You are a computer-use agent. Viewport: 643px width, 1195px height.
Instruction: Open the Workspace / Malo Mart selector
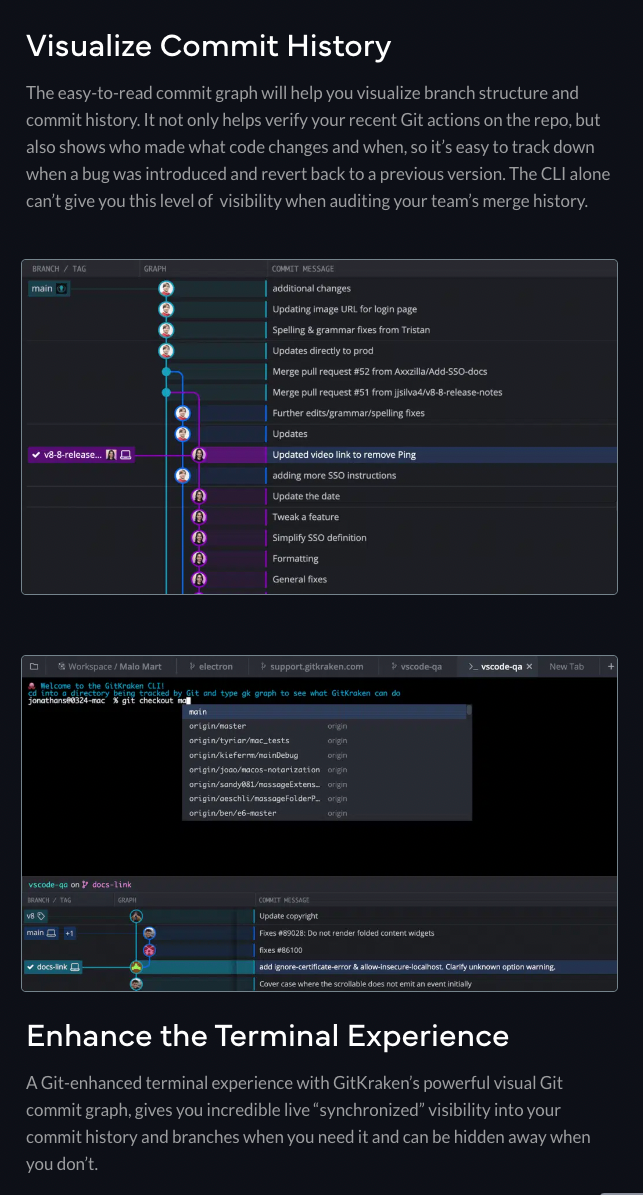pyautogui.click(x=110, y=666)
